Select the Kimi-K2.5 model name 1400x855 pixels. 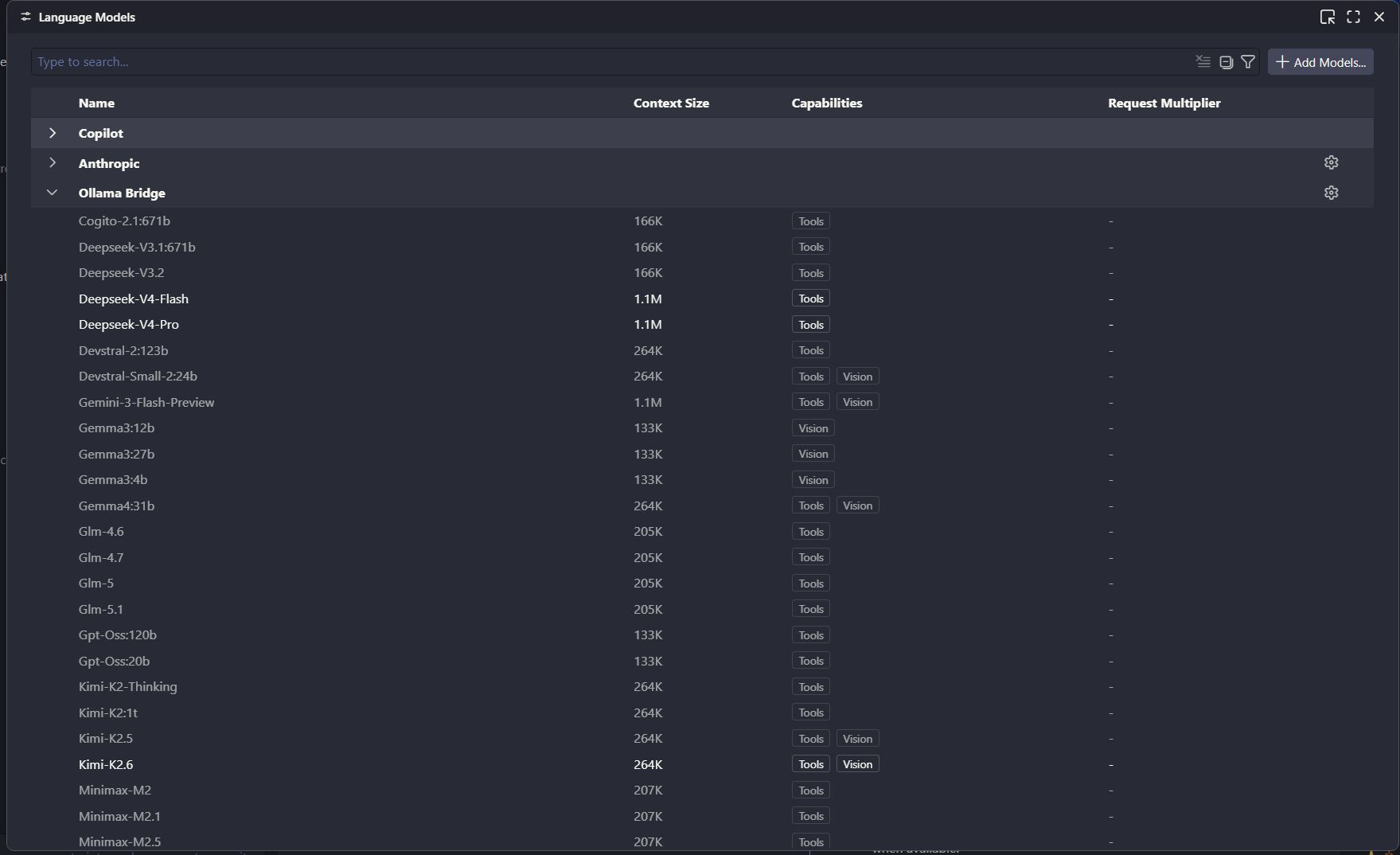click(x=105, y=738)
